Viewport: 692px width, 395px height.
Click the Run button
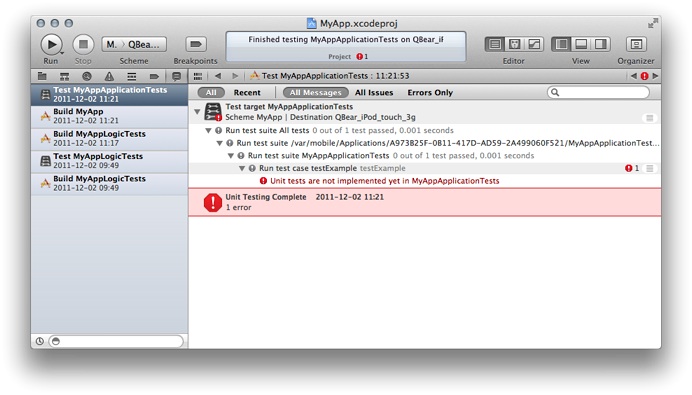(52, 45)
